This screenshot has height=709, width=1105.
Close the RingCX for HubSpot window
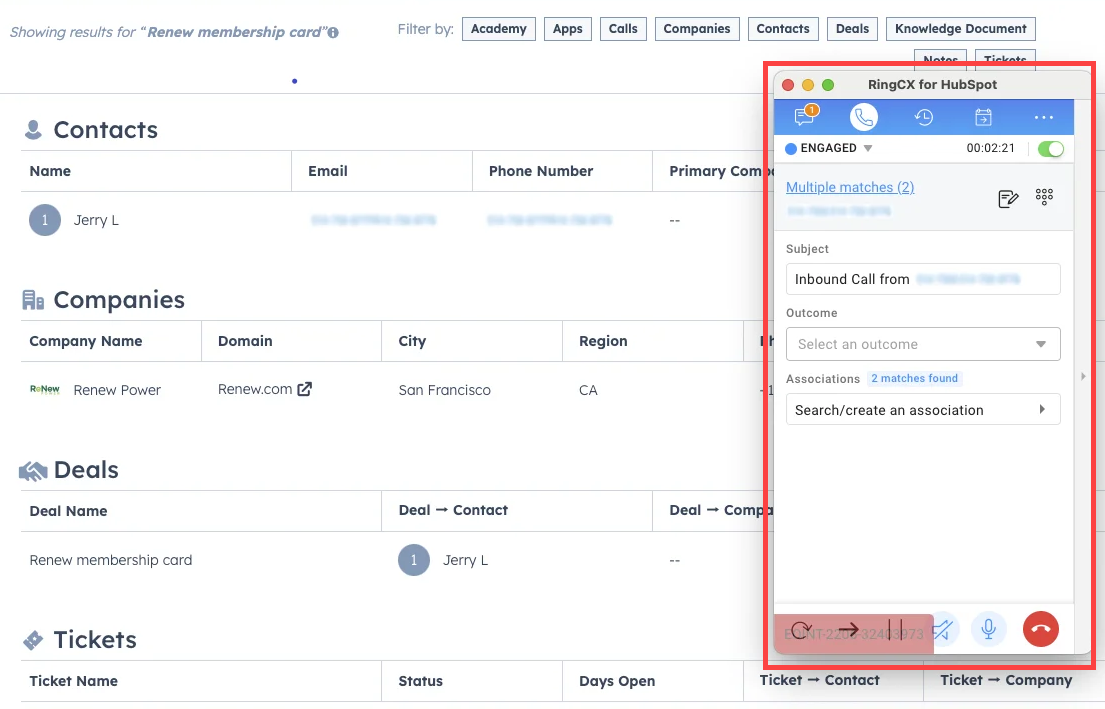click(788, 85)
